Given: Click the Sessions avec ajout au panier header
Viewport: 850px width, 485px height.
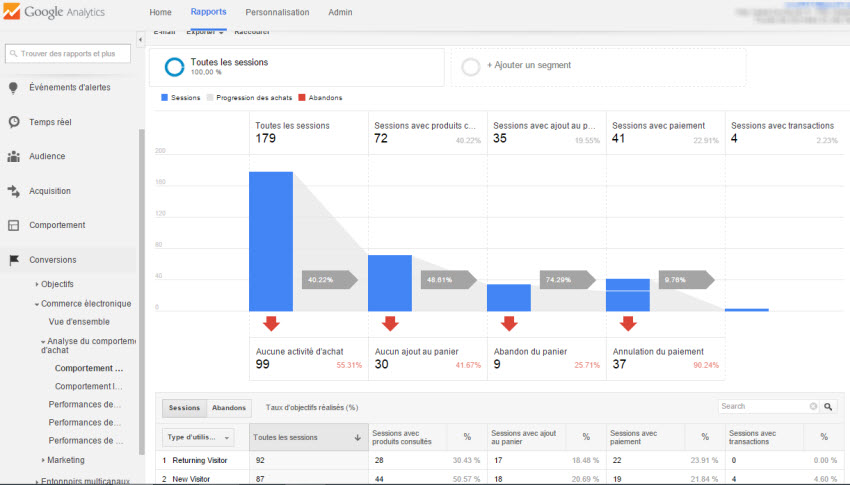Looking at the screenshot, I should [x=523, y=437].
